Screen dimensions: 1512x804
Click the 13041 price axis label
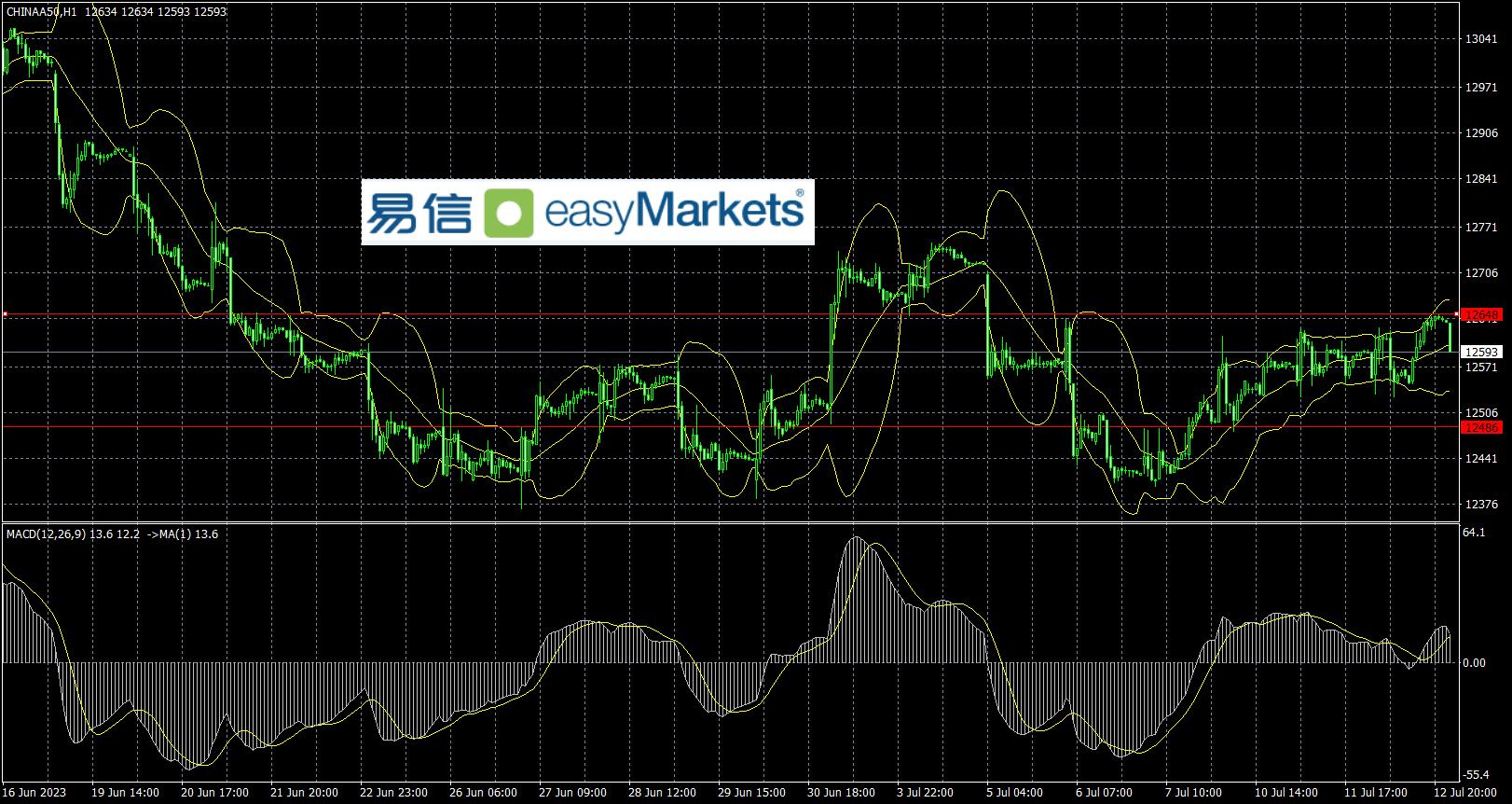[1481, 39]
